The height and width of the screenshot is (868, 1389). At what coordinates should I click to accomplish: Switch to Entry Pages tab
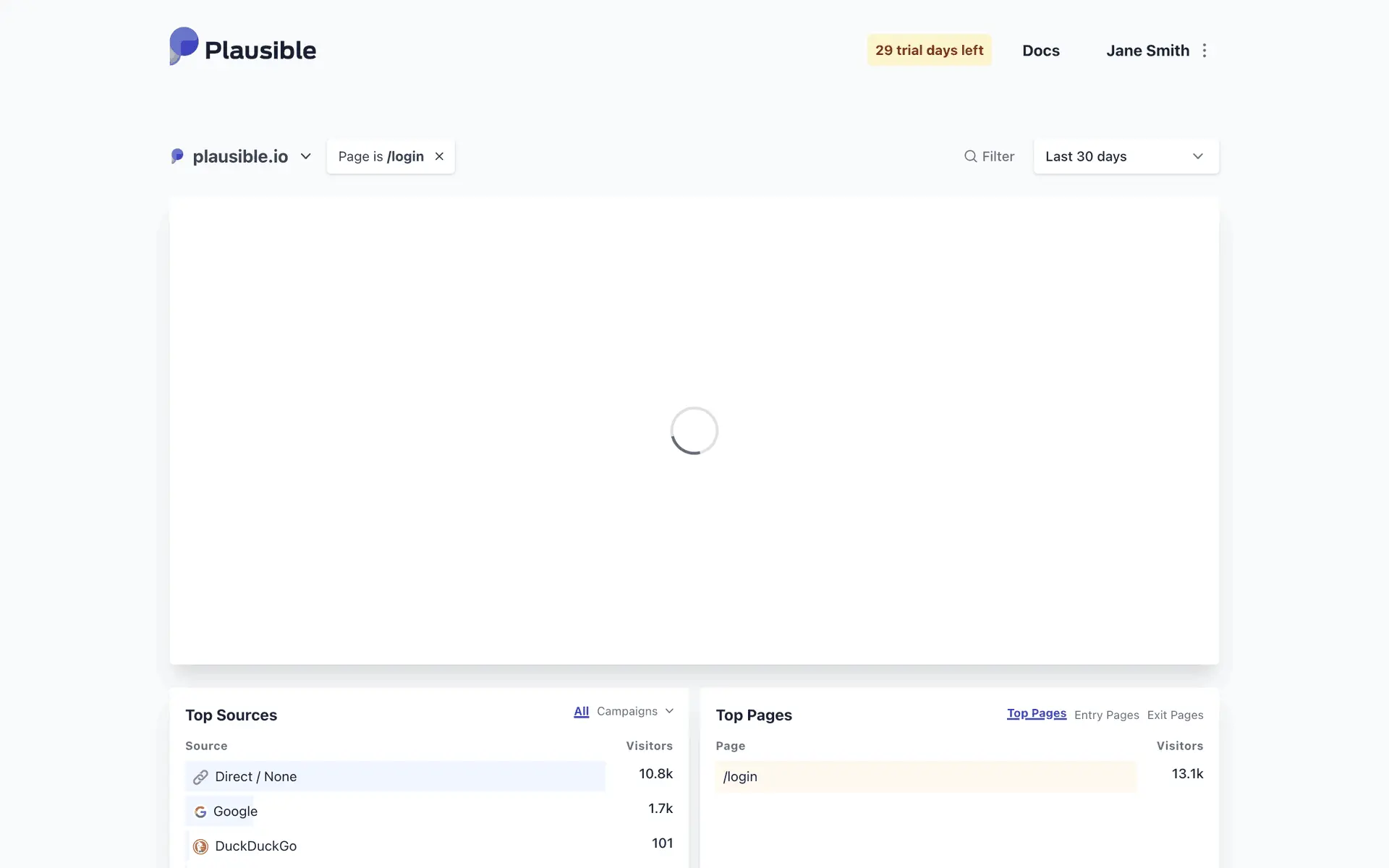coord(1106,715)
